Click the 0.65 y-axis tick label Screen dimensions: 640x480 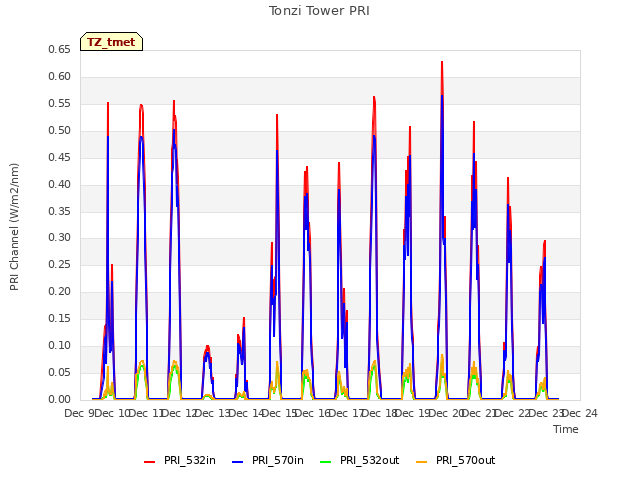(x=59, y=49)
